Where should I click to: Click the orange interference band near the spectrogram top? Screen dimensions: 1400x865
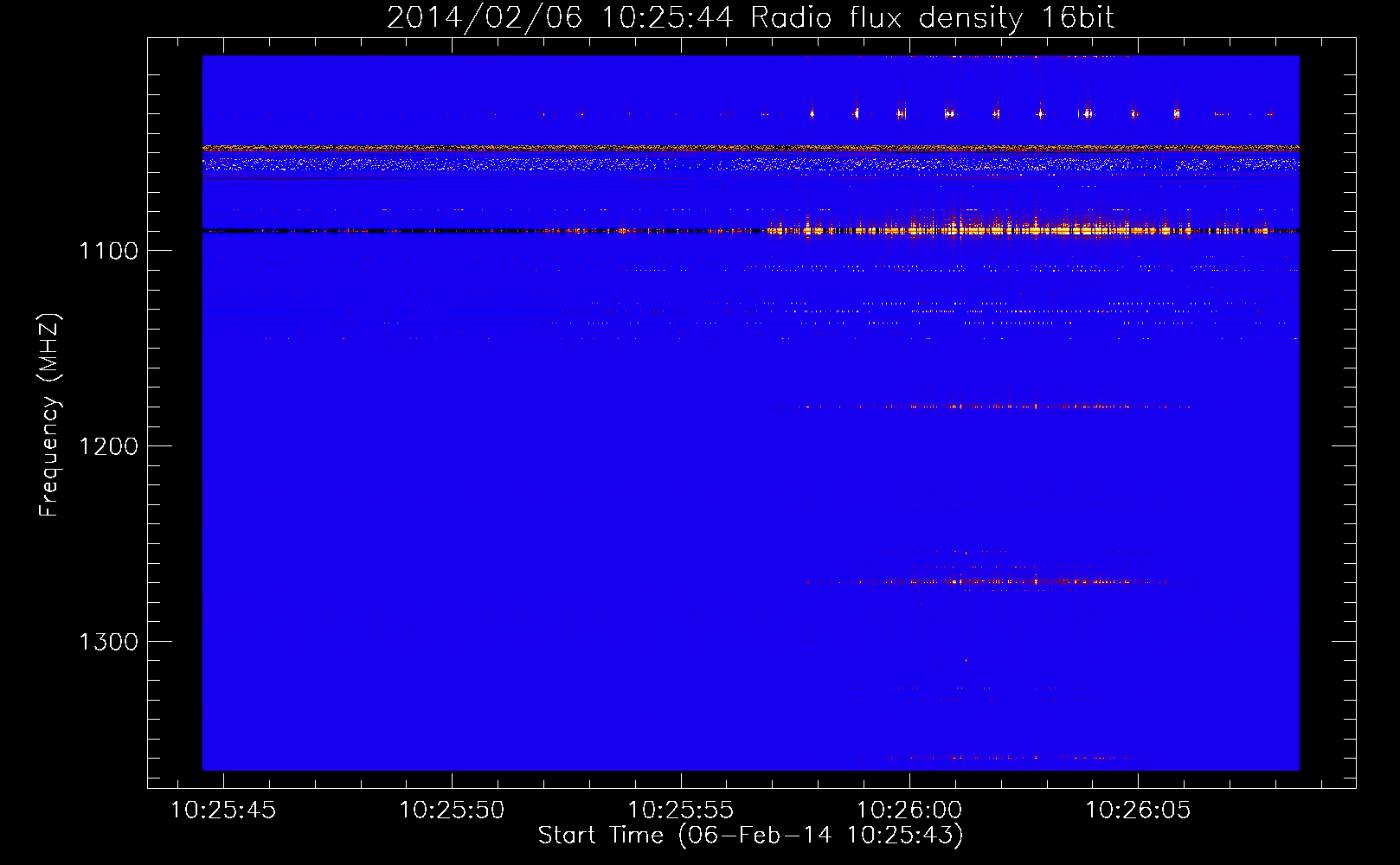[x=750, y=148]
